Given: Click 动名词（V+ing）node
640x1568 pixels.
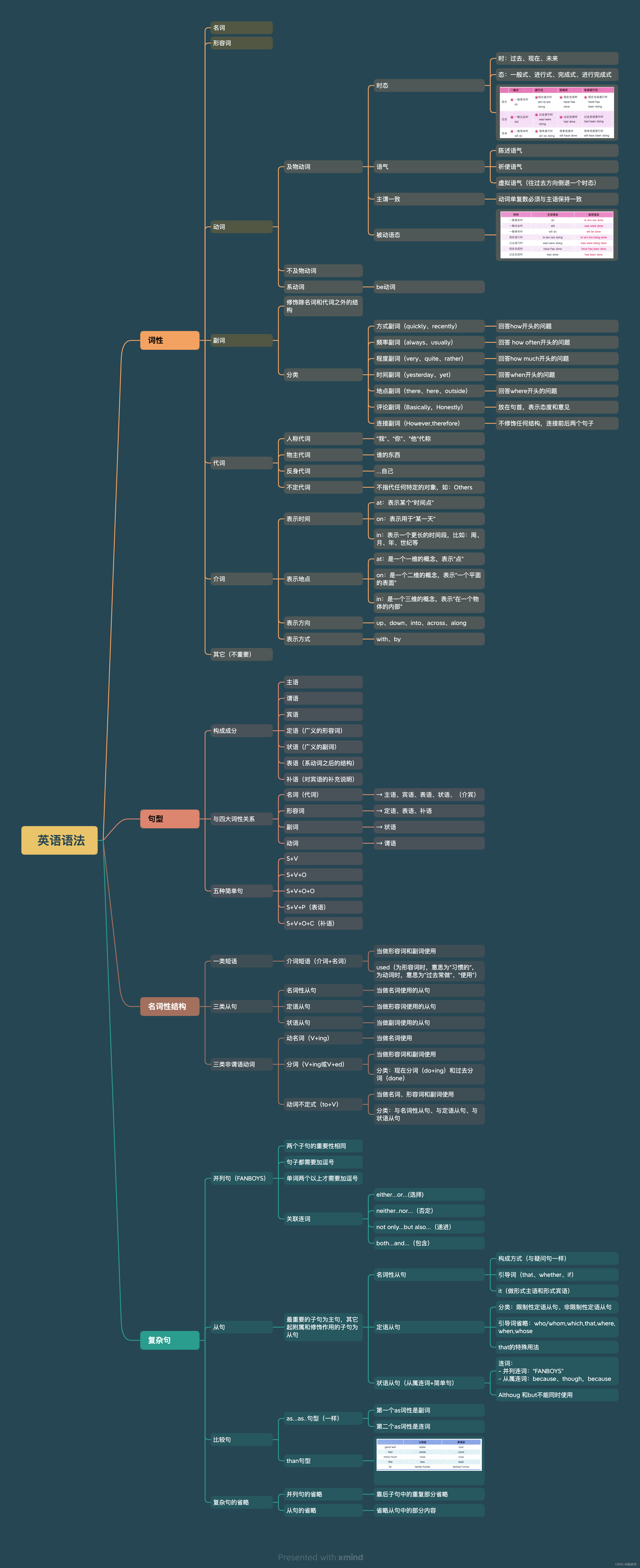Looking at the screenshot, I should pyautogui.click(x=323, y=1038).
